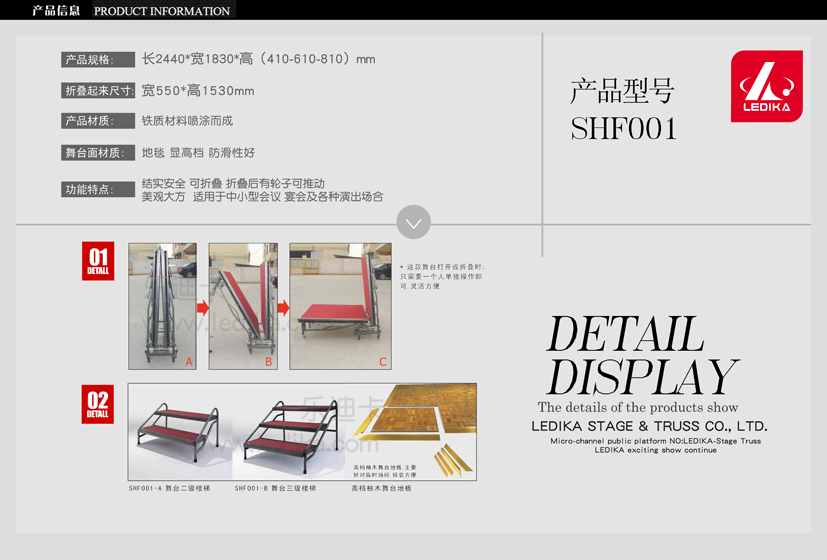Click the model number SHF001
The image size is (827, 560).
[623, 129]
